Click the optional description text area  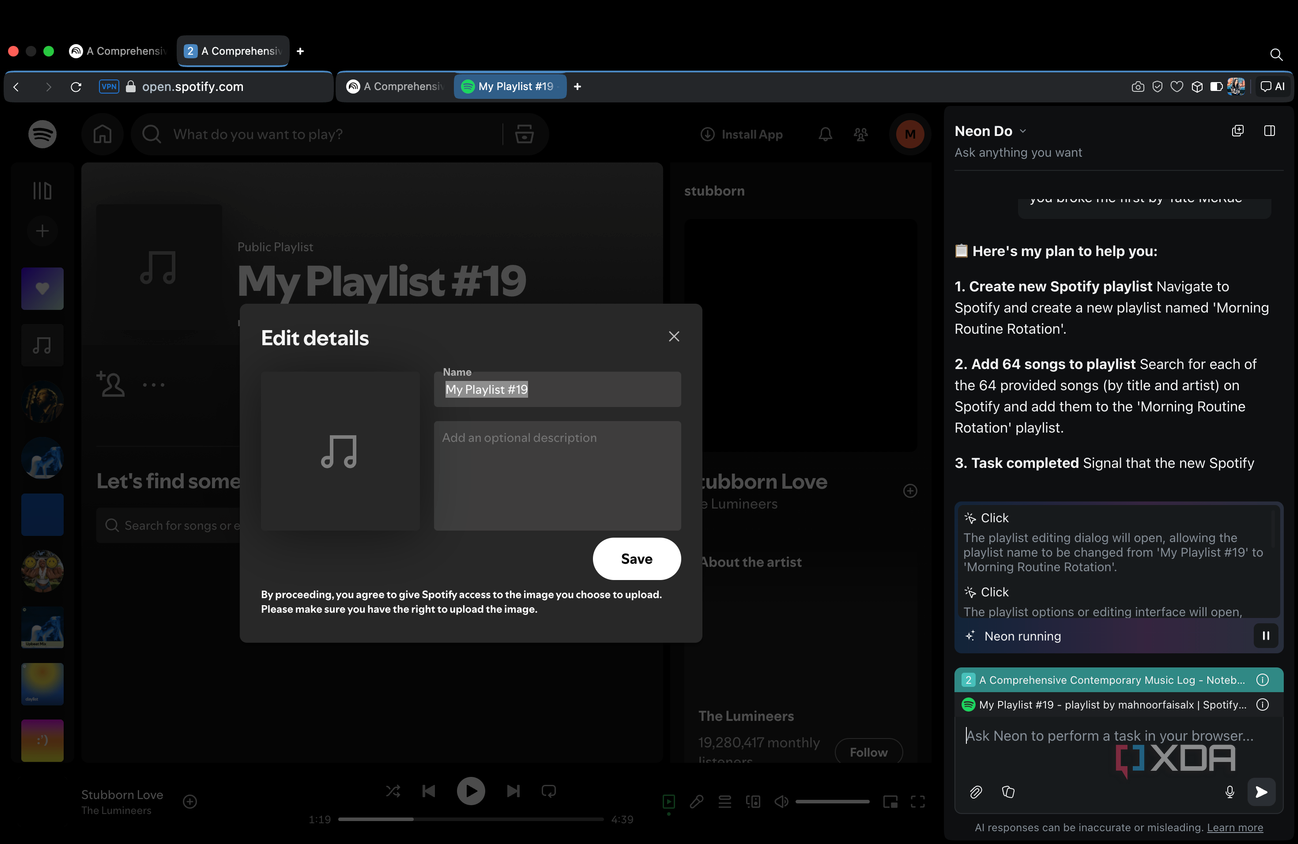click(557, 476)
